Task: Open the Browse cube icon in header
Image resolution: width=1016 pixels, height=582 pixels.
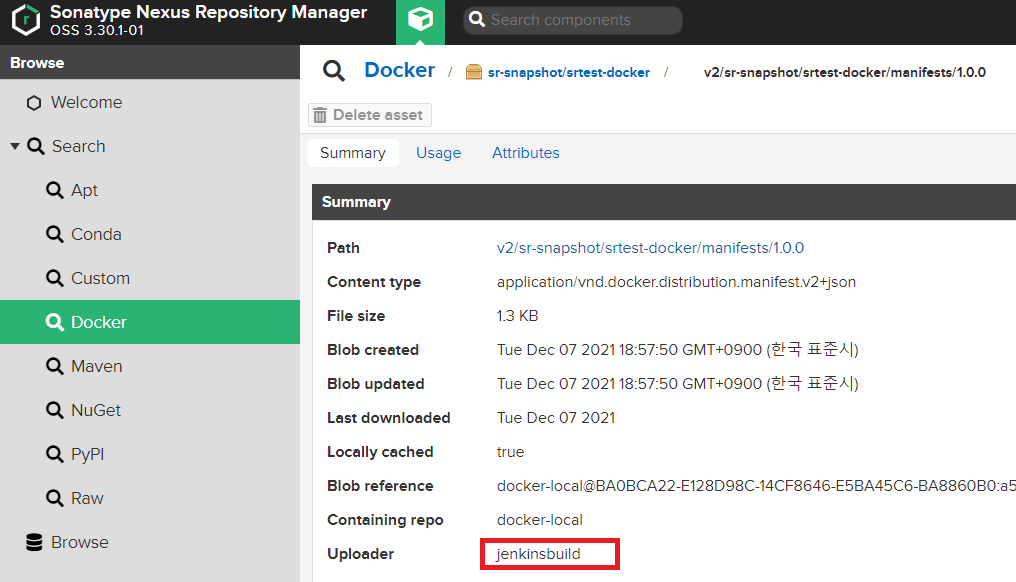Action: (421, 20)
